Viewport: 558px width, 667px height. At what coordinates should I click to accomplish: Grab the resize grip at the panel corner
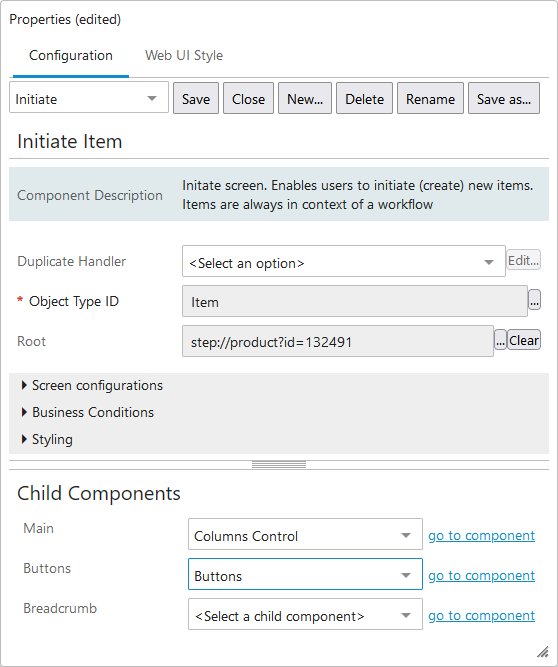point(542,652)
